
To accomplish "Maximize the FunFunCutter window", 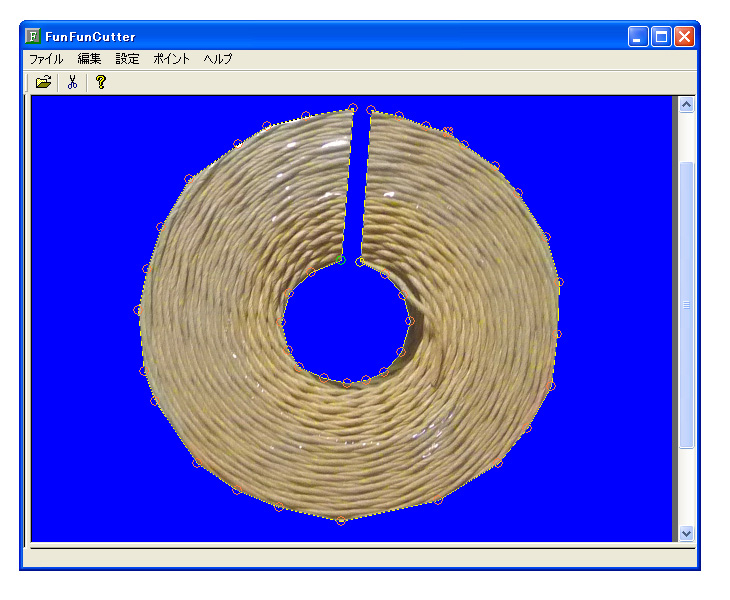I will point(661,36).
